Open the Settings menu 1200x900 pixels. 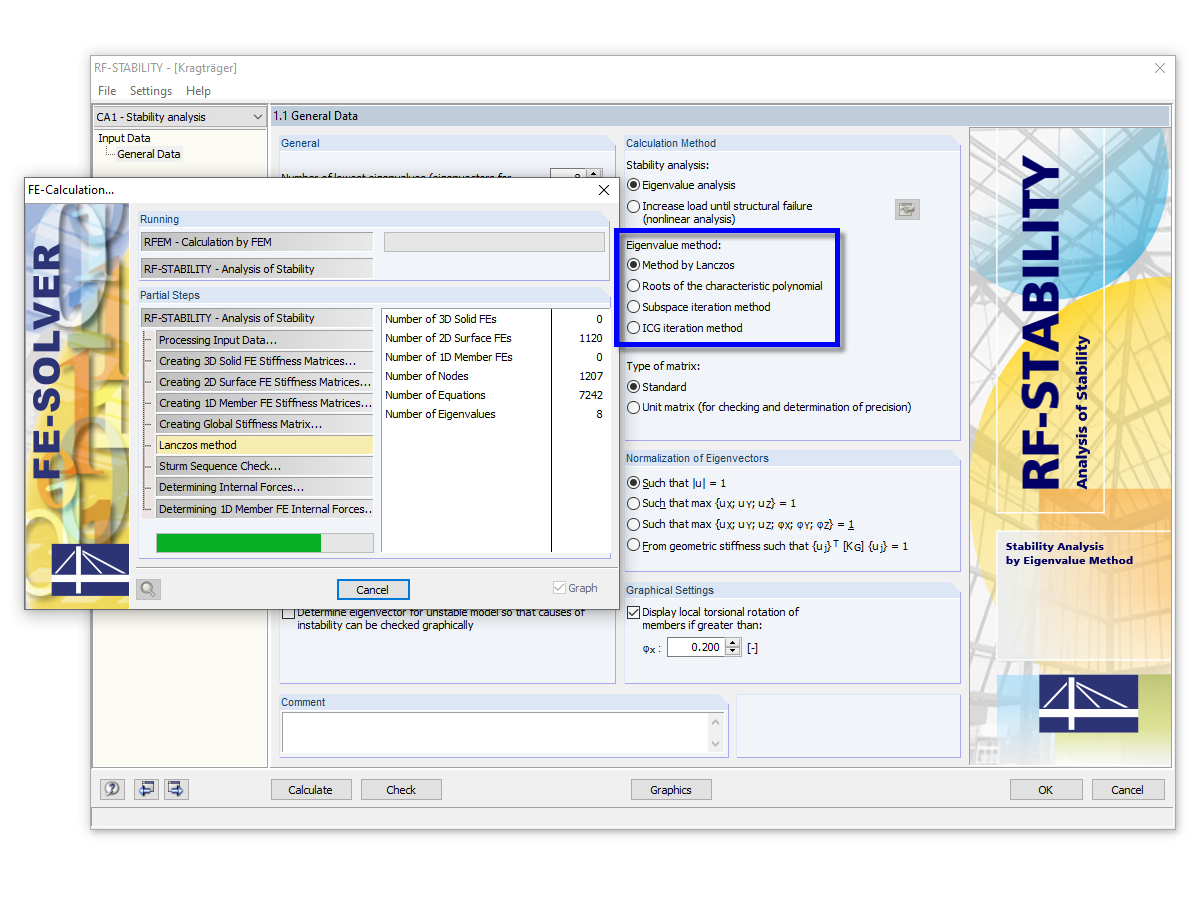[x=150, y=90]
